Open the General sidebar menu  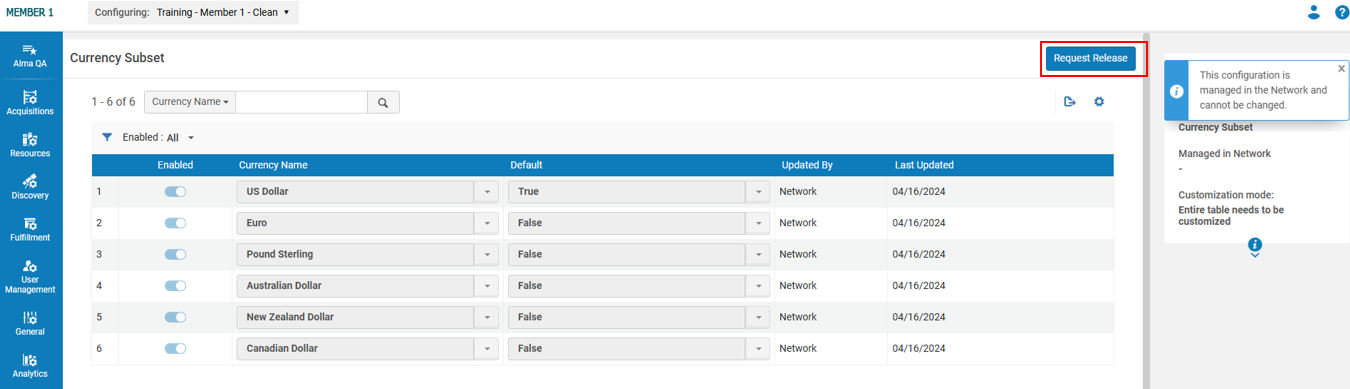30,323
